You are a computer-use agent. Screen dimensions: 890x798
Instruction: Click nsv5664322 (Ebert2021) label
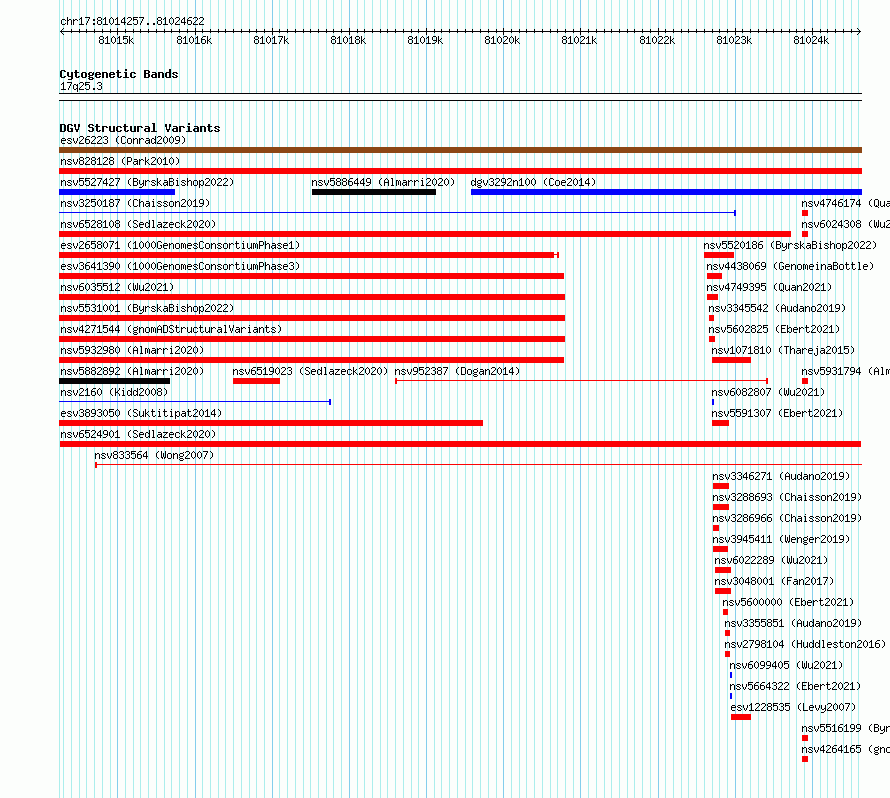click(795, 686)
